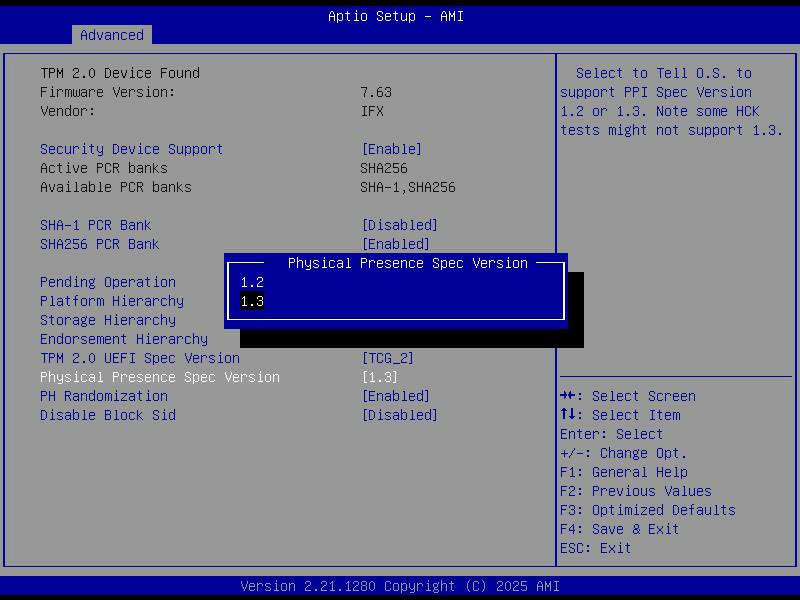The image size is (800, 600).
Task: Click the Security Device Support label
Action: point(131,149)
